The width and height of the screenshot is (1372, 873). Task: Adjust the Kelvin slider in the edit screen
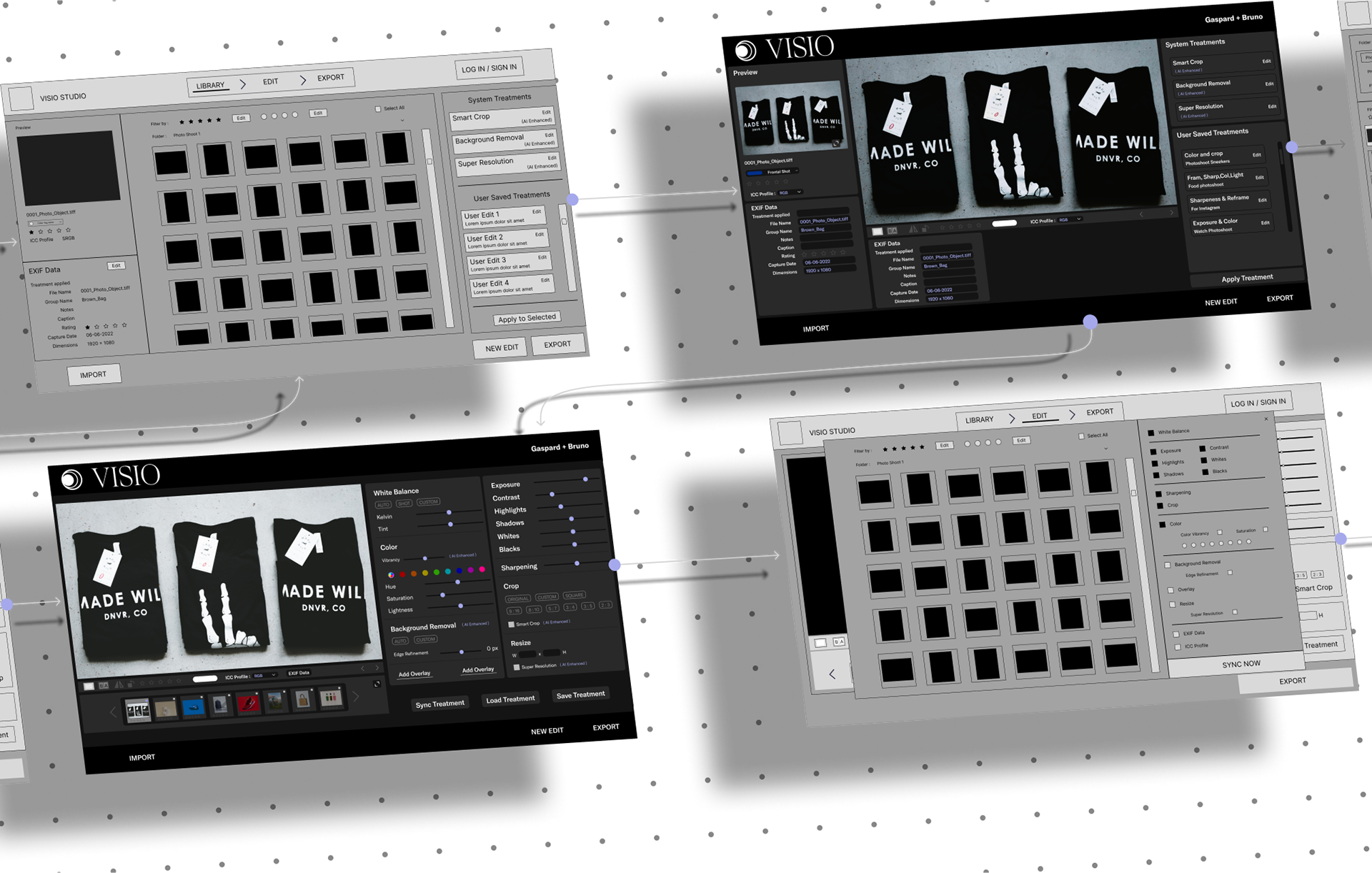[449, 512]
